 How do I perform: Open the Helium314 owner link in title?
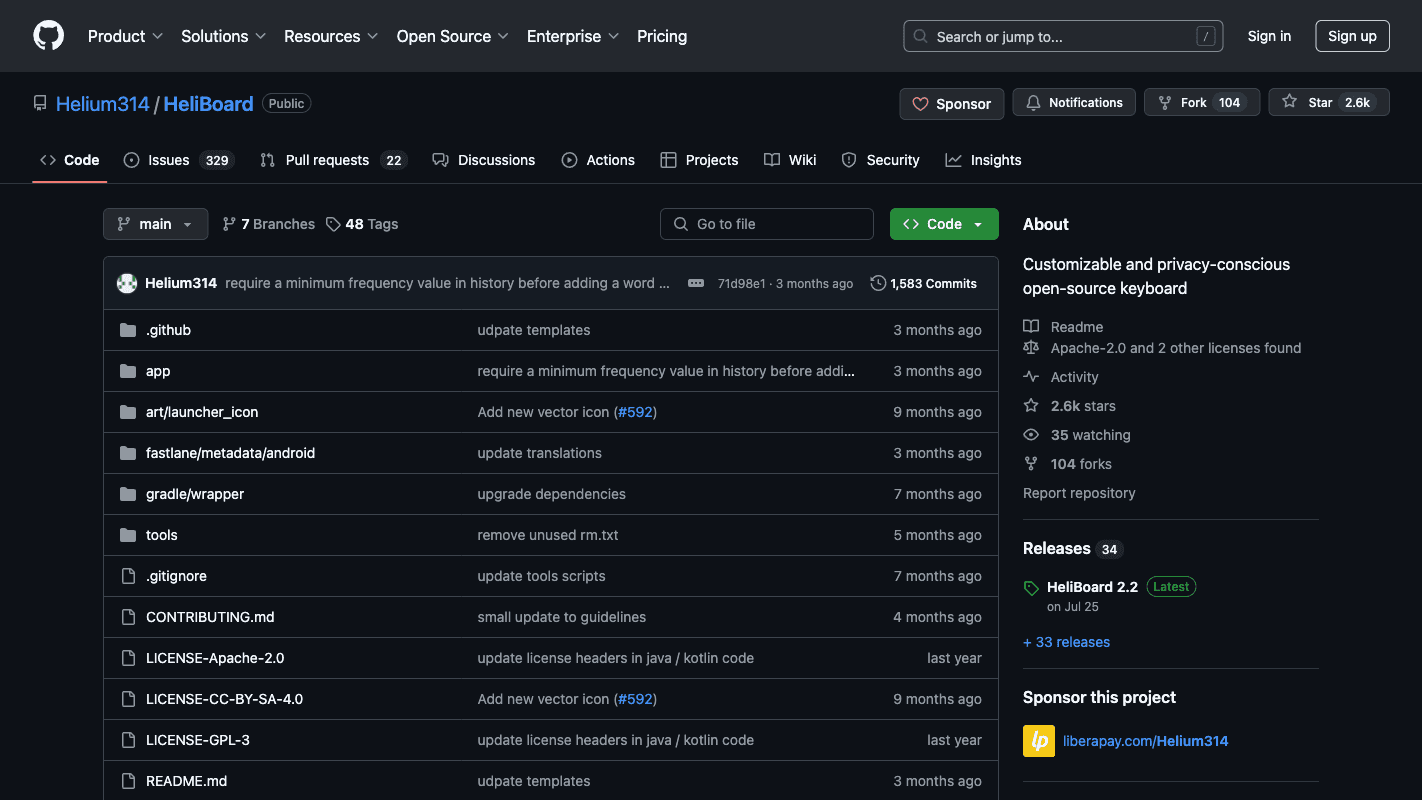[102, 104]
